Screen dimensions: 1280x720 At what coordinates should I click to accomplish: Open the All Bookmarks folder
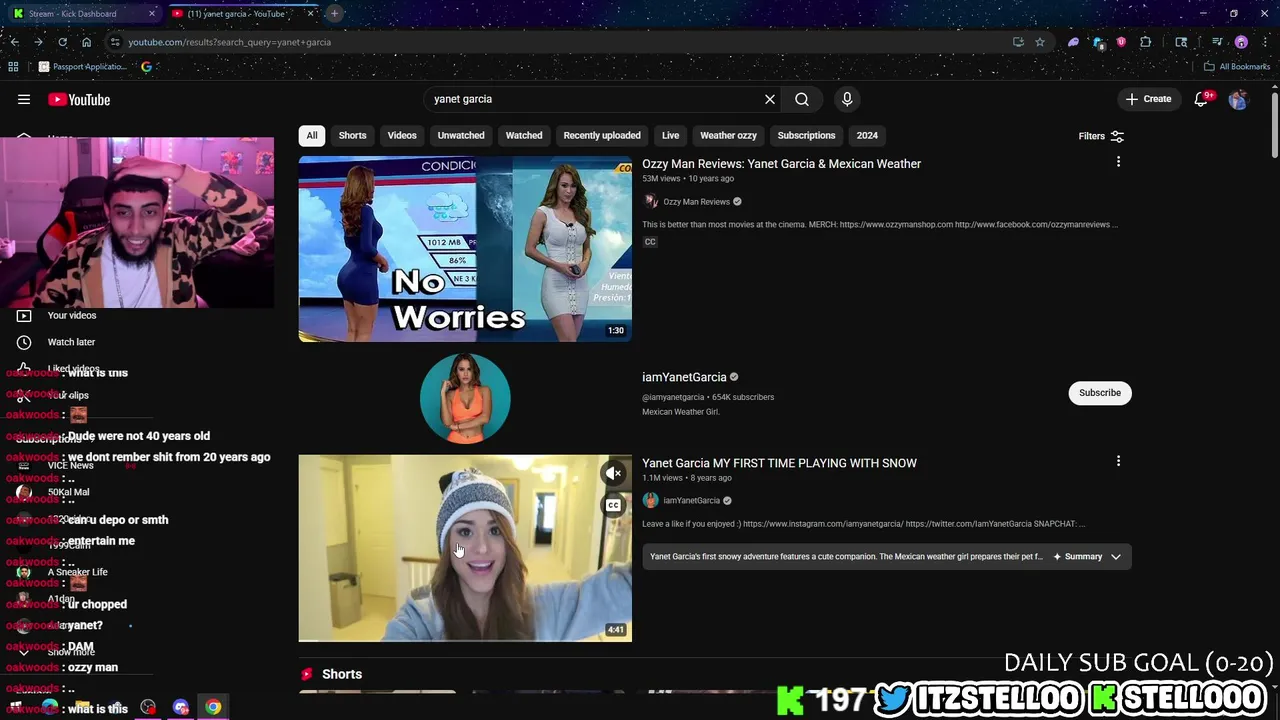(1237, 67)
